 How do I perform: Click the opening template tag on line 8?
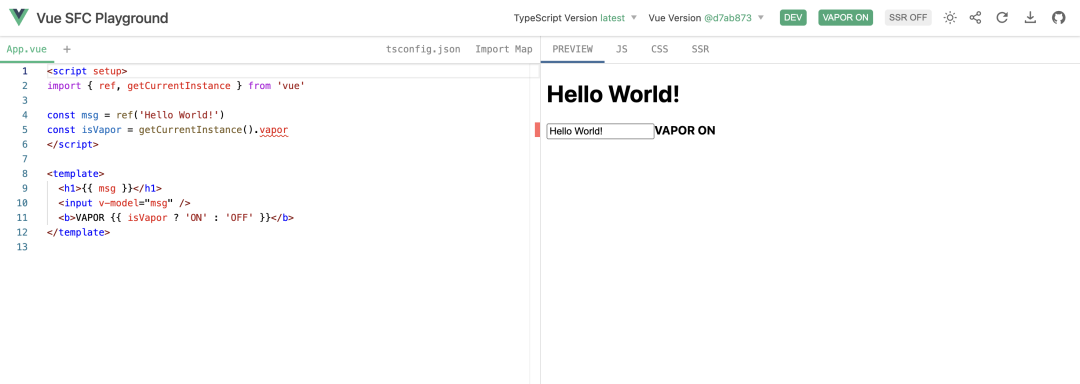tap(76, 173)
